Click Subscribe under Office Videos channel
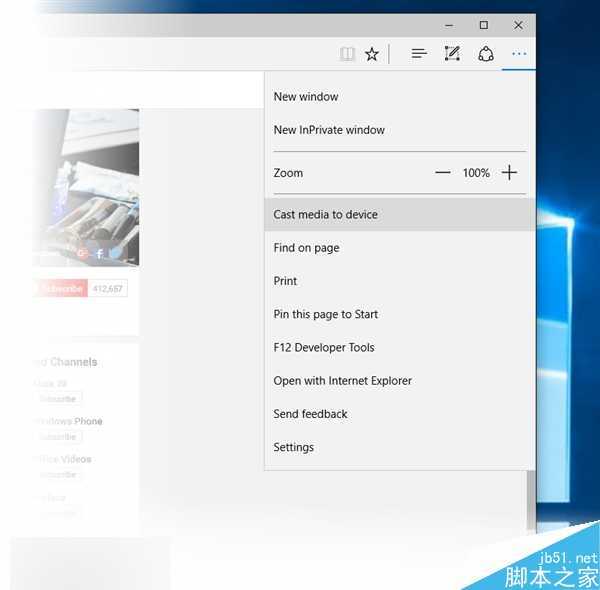The width and height of the screenshot is (600, 590). pos(58,475)
